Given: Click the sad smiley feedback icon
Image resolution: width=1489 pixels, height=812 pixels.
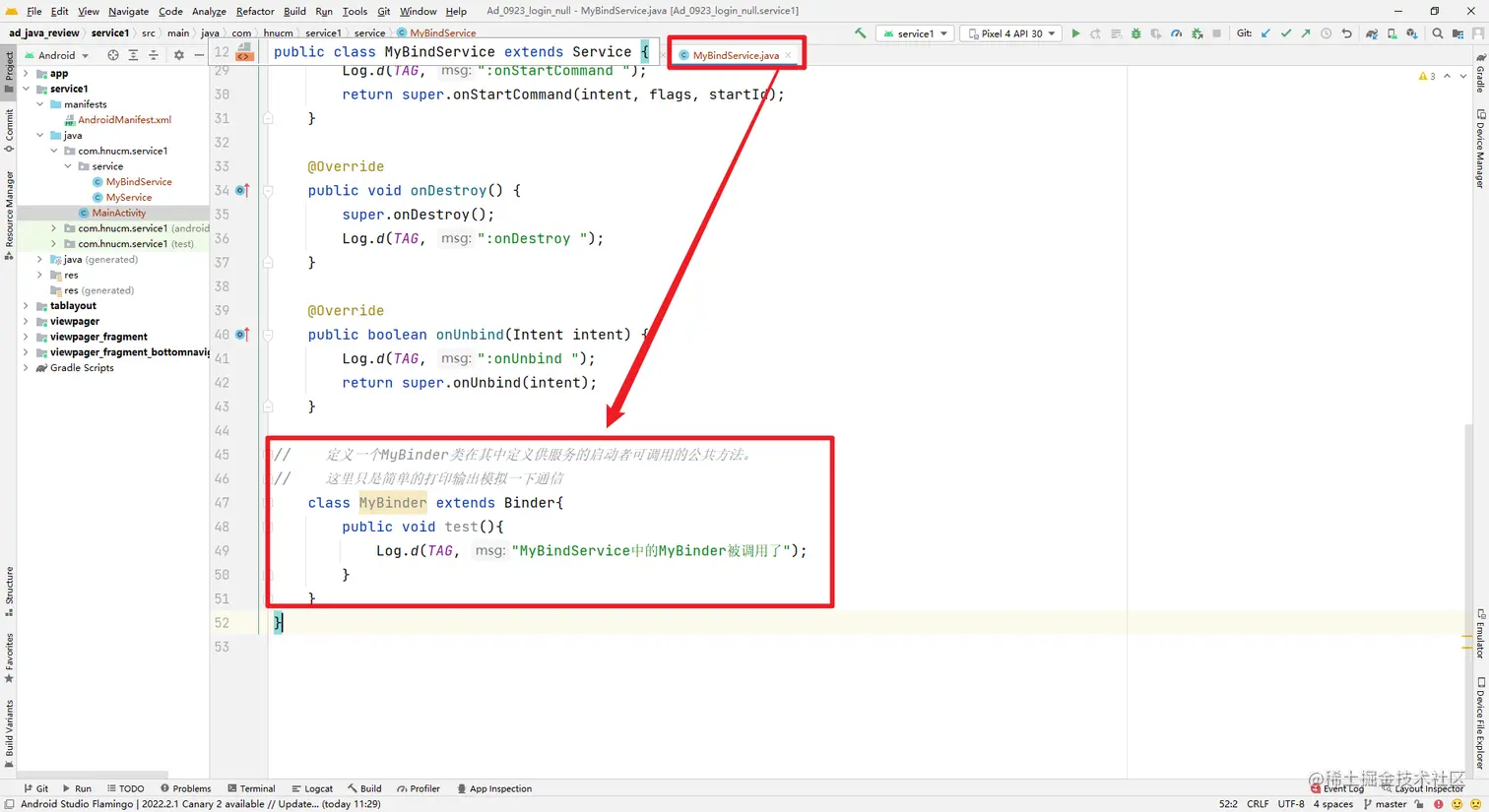Looking at the screenshot, I should [1475, 804].
